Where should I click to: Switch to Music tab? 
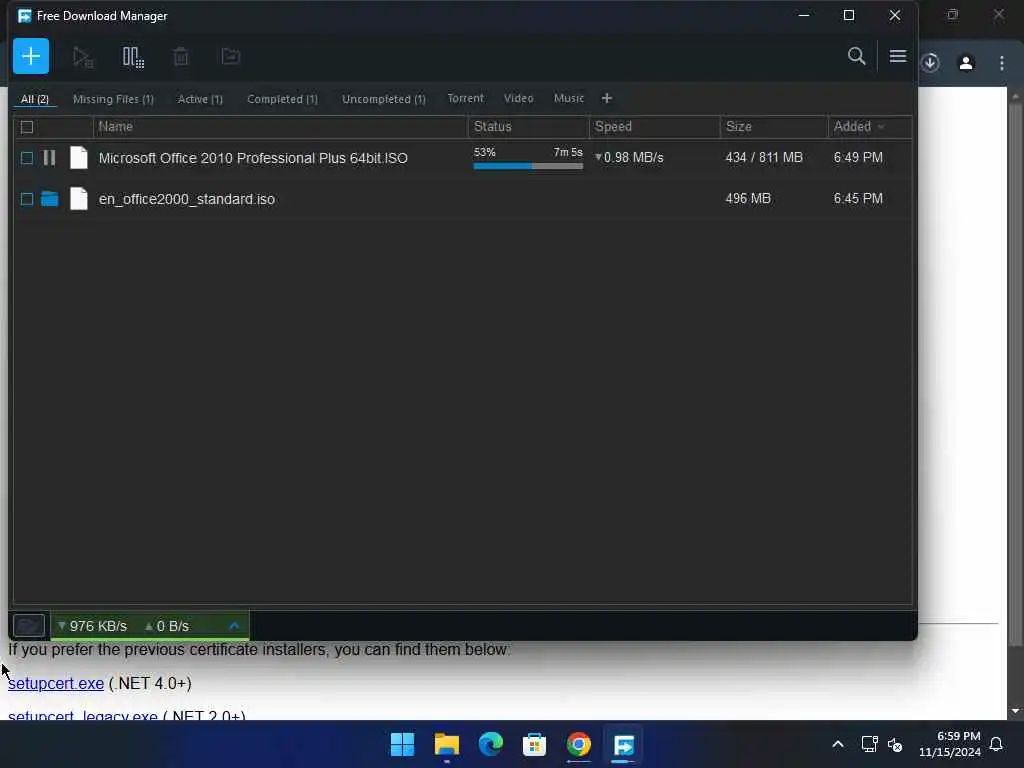pyautogui.click(x=569, y=98)
